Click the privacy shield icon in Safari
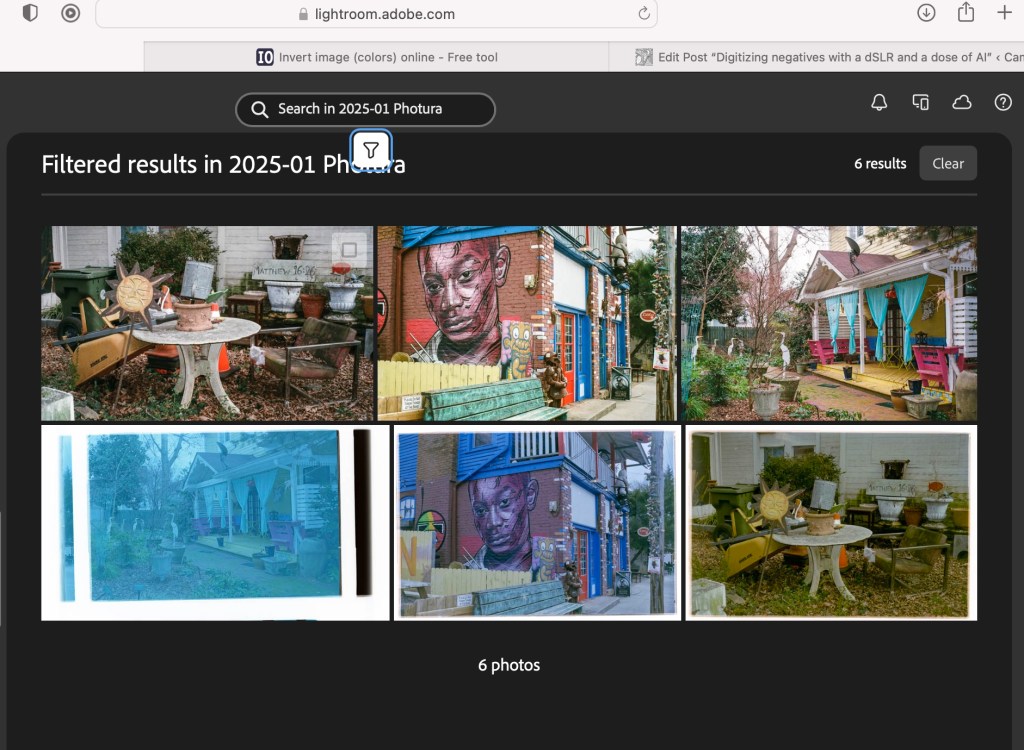Image resolution: width=1024 pixels, height=750 pixels. coord(30,13)
